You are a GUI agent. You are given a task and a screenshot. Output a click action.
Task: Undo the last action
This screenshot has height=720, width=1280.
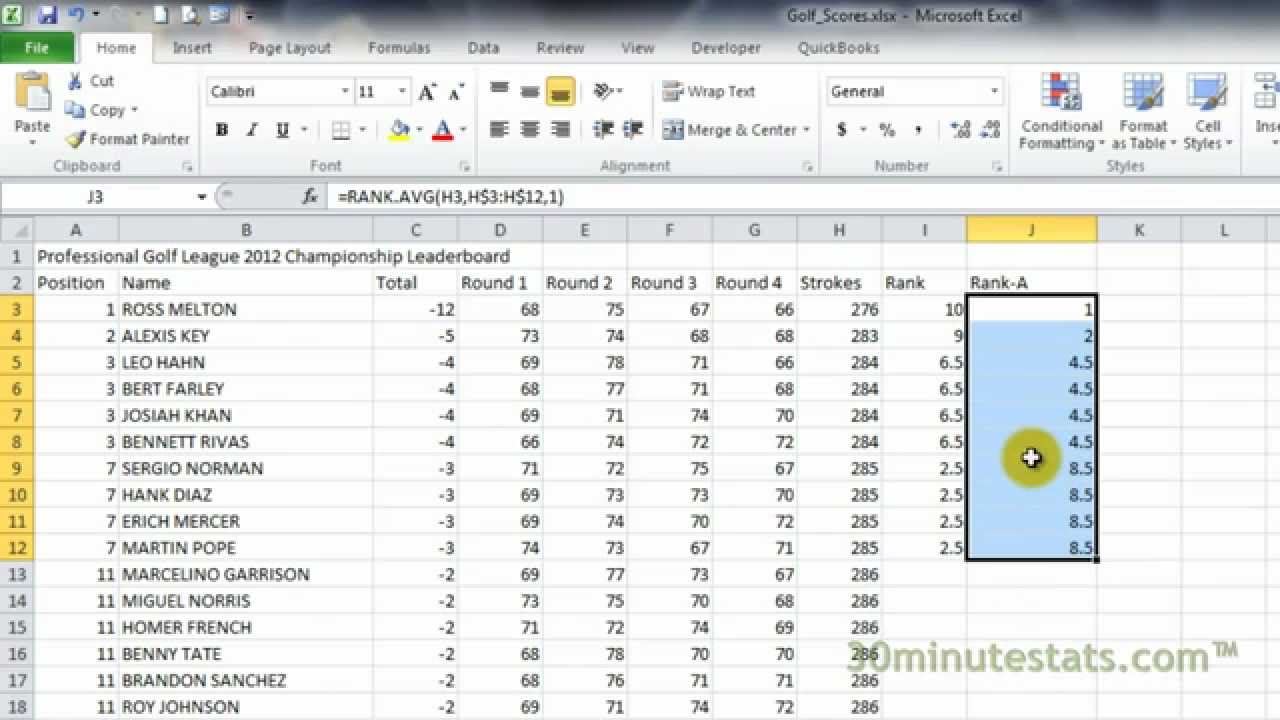tap(77, 15)
